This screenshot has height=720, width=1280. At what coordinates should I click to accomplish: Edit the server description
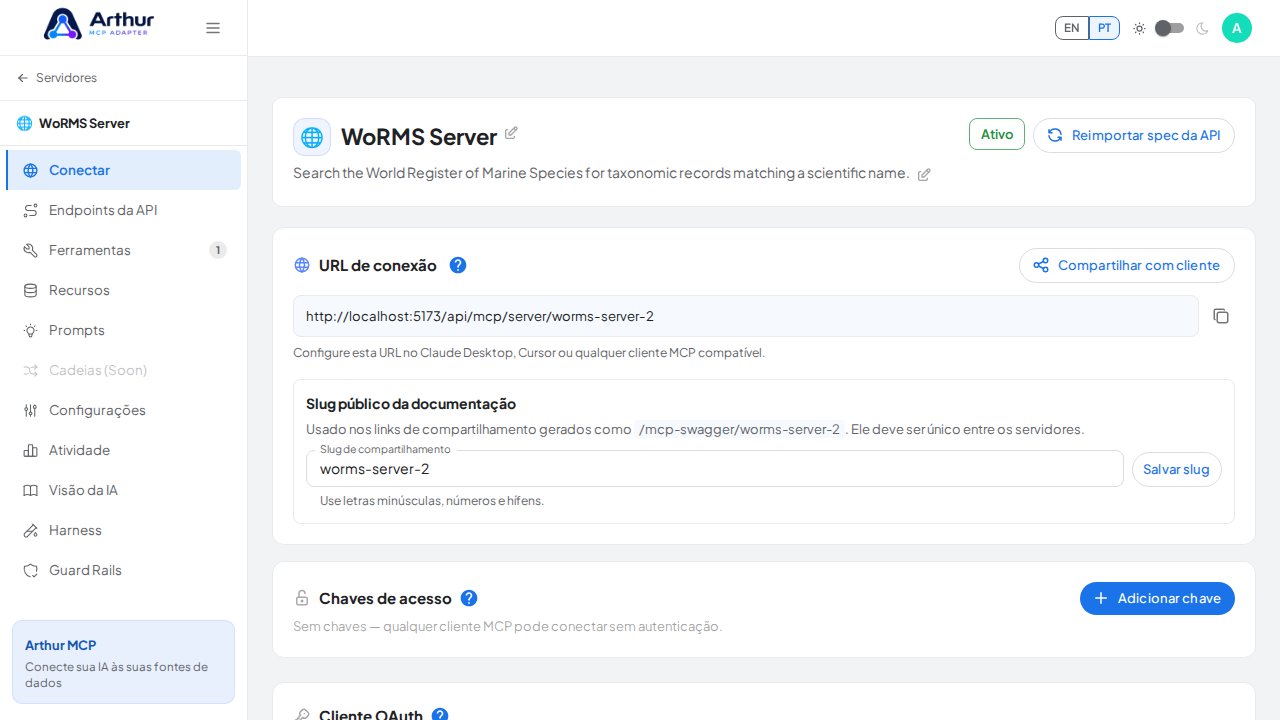[924, 175]
